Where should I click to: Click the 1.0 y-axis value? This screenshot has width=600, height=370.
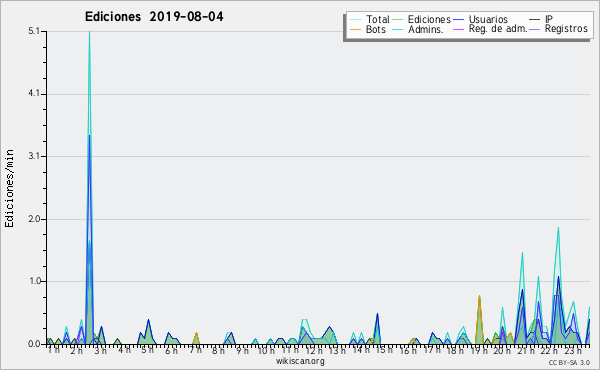pyautogui.click(x=34, y=281)
